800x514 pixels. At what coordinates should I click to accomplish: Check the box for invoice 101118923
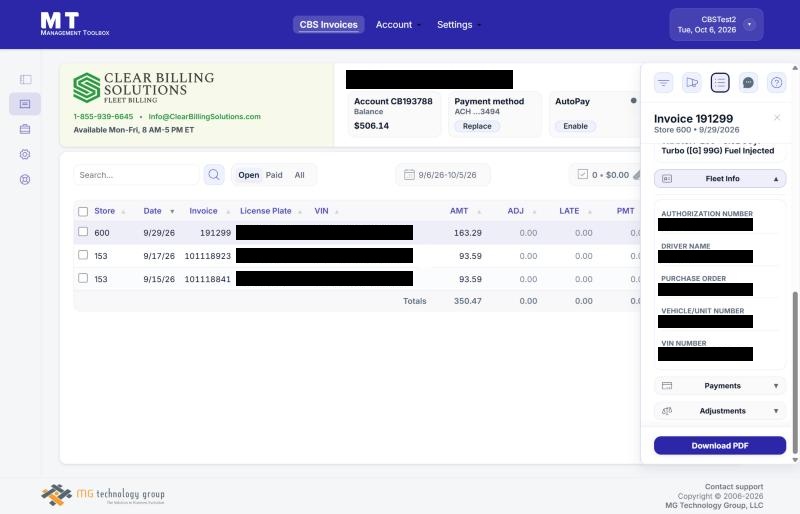tap(83, 255)
